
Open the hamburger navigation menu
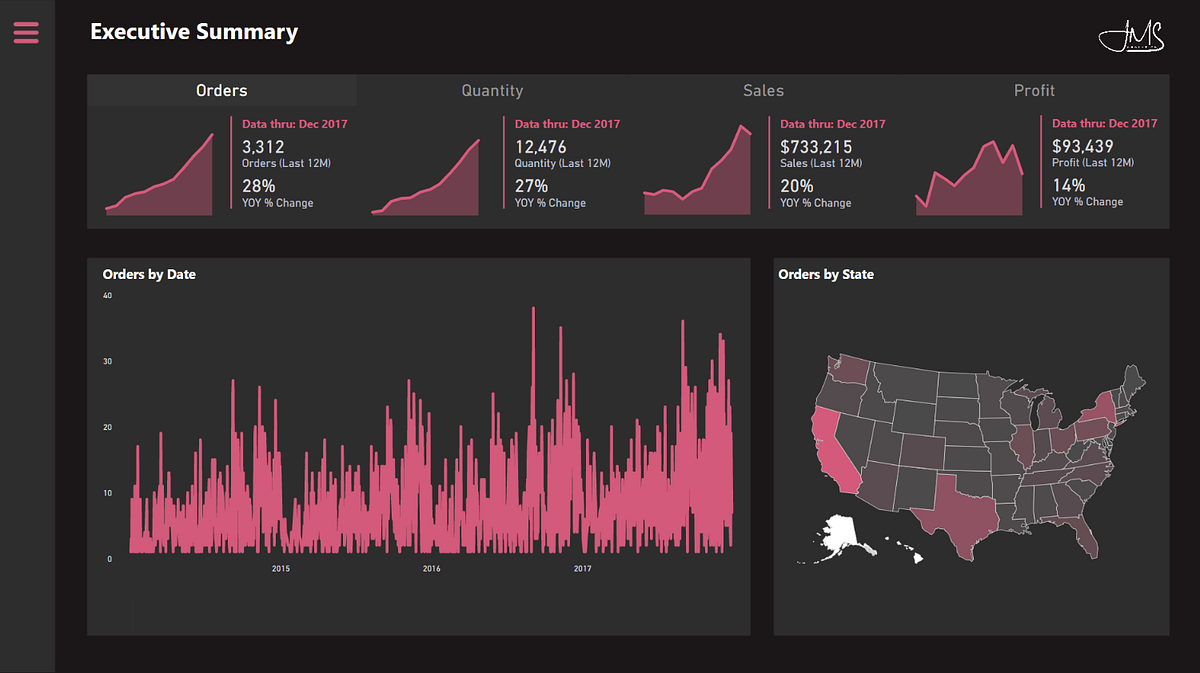pos(26,32)
